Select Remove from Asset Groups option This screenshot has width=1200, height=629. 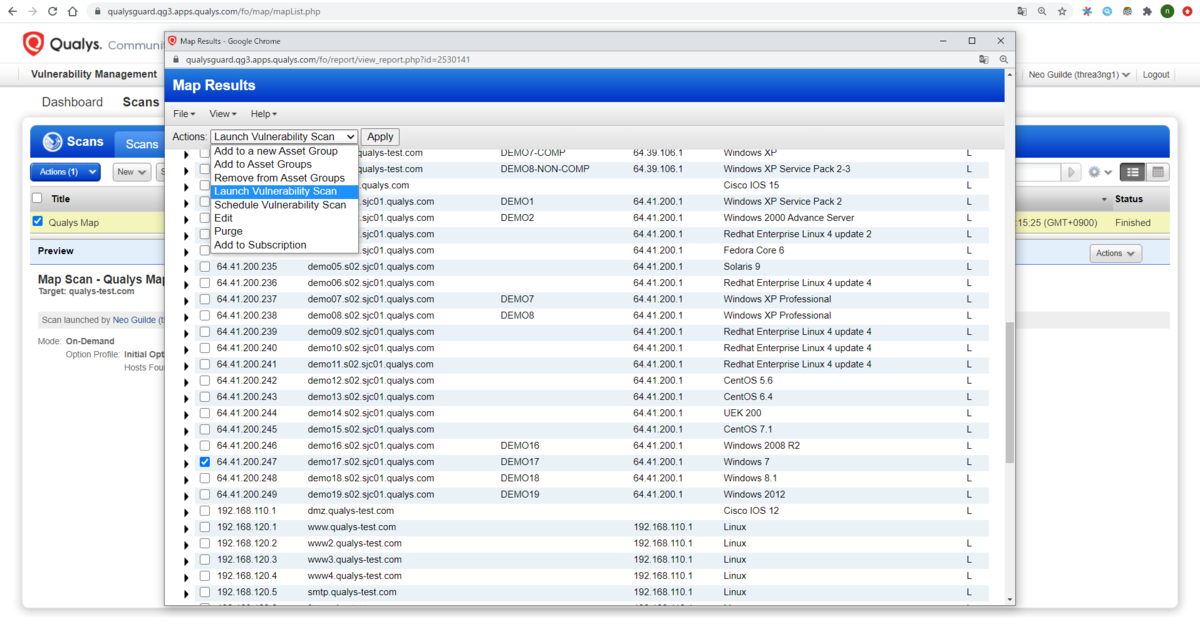pyautogui.click(x=284, y=178)
